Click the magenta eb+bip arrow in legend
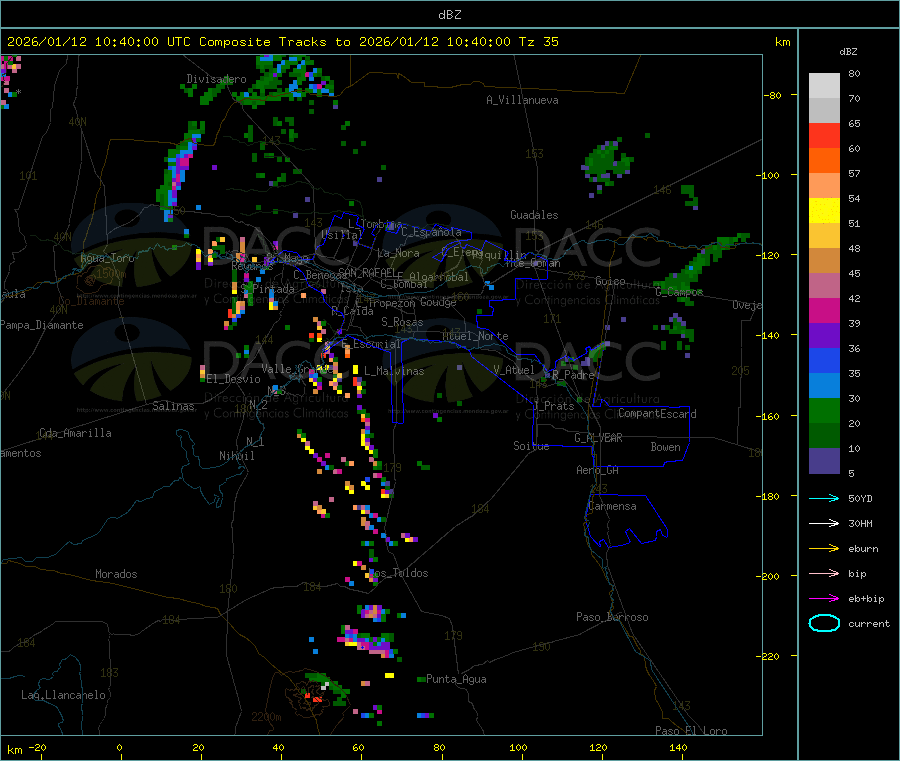 (824, 599)
